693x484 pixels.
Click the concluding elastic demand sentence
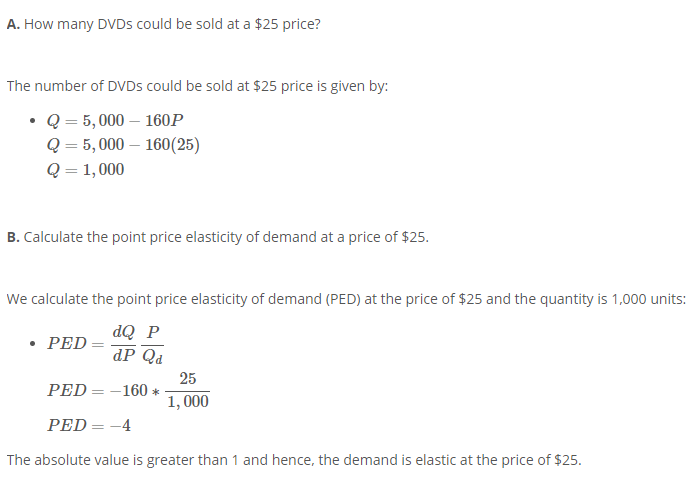pos(294,460)
